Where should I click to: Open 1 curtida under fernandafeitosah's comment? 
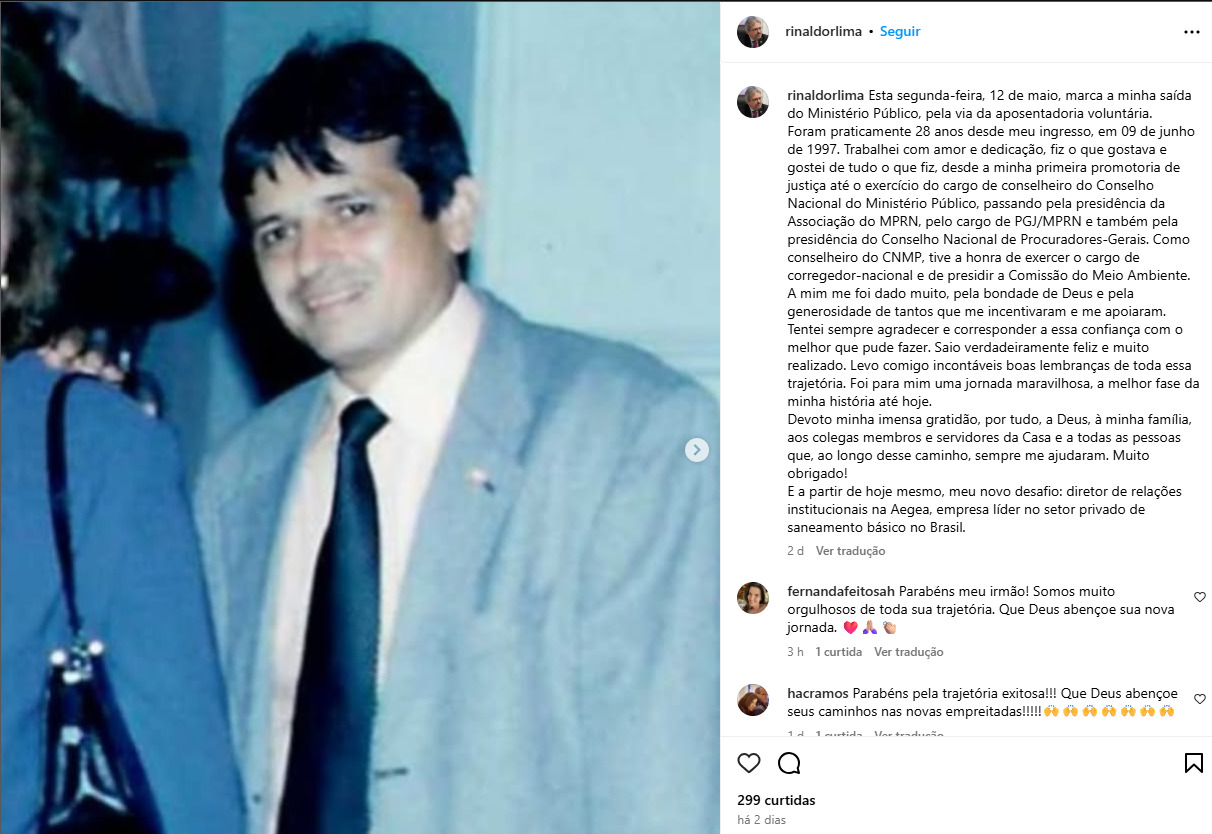tap(838, 652)
